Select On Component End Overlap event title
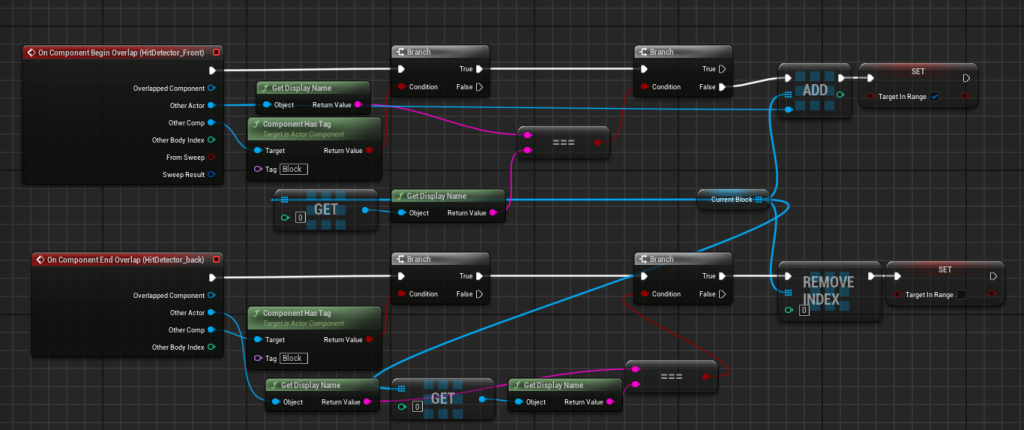The height and width of the screenshot is (430, 1024). (x=118, y=260)
